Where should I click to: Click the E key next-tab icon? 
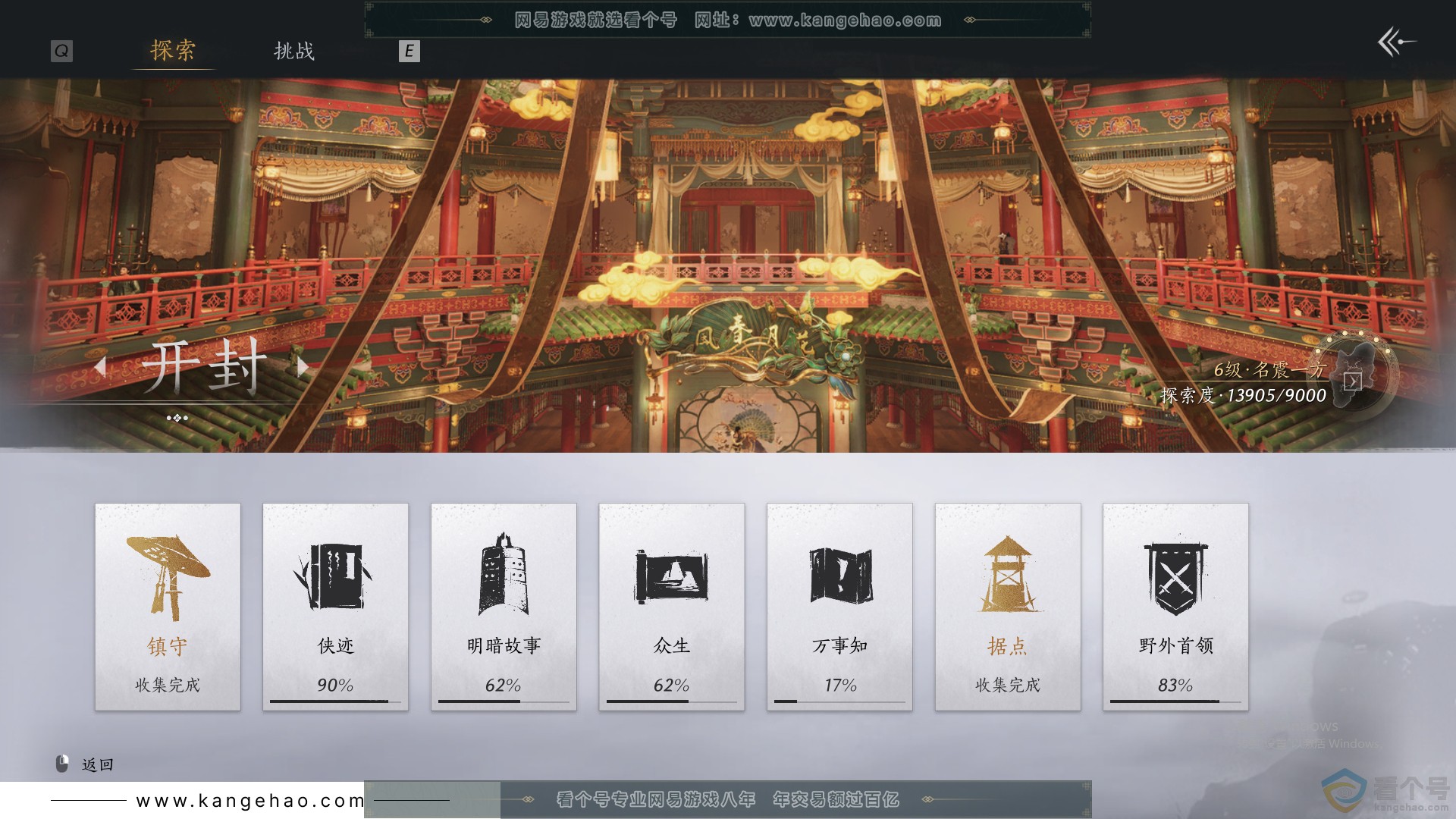pos(409,51)
